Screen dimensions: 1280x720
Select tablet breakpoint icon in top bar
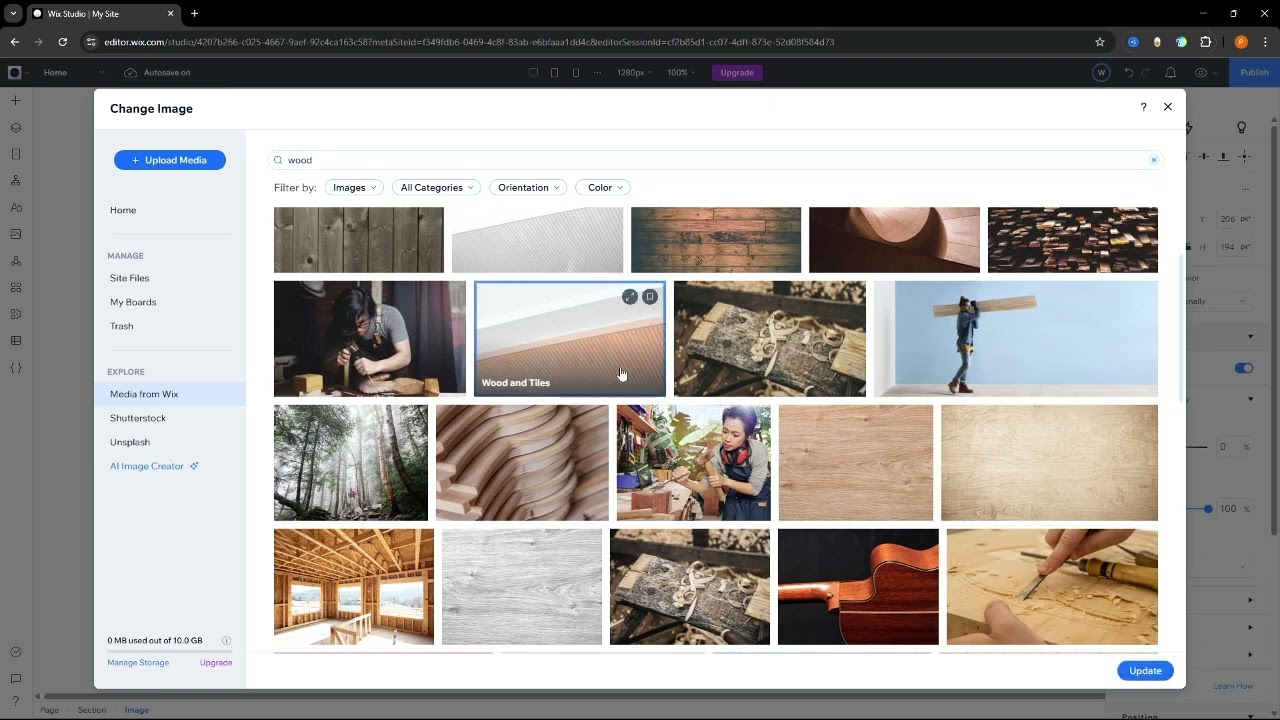click(555, 72)
